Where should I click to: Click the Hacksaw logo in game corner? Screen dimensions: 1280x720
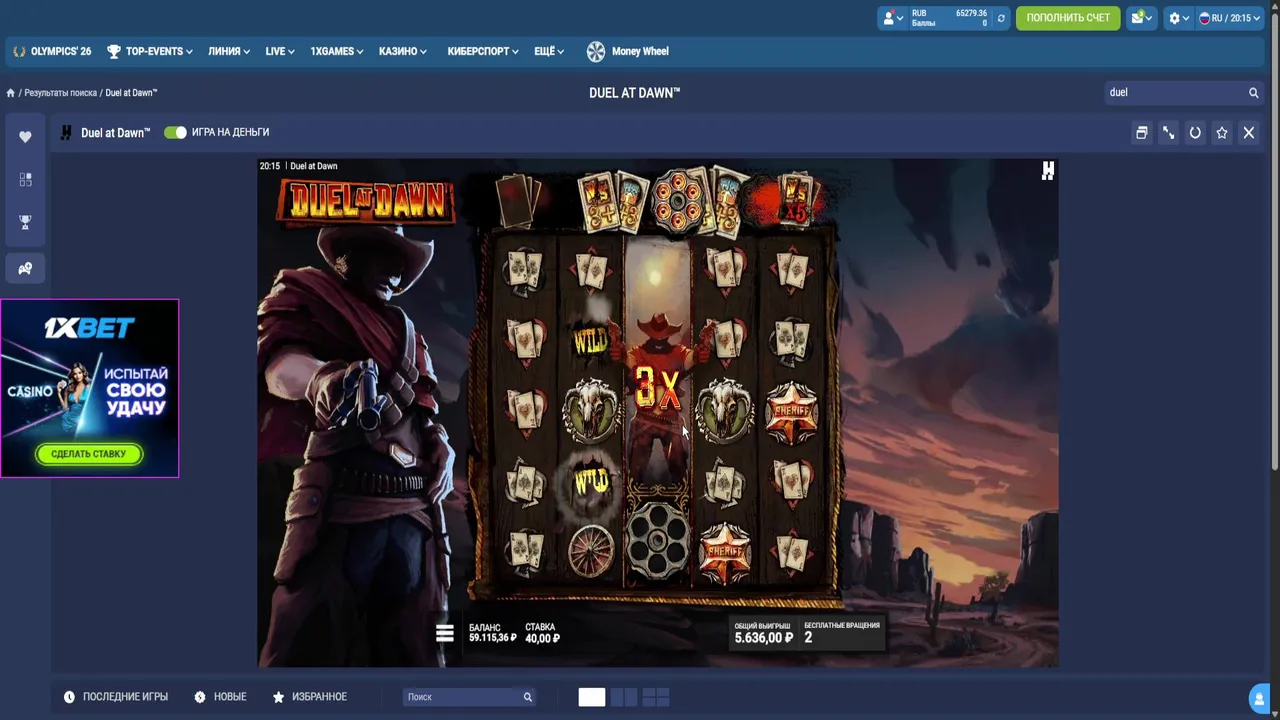[x=1047, y=171]
